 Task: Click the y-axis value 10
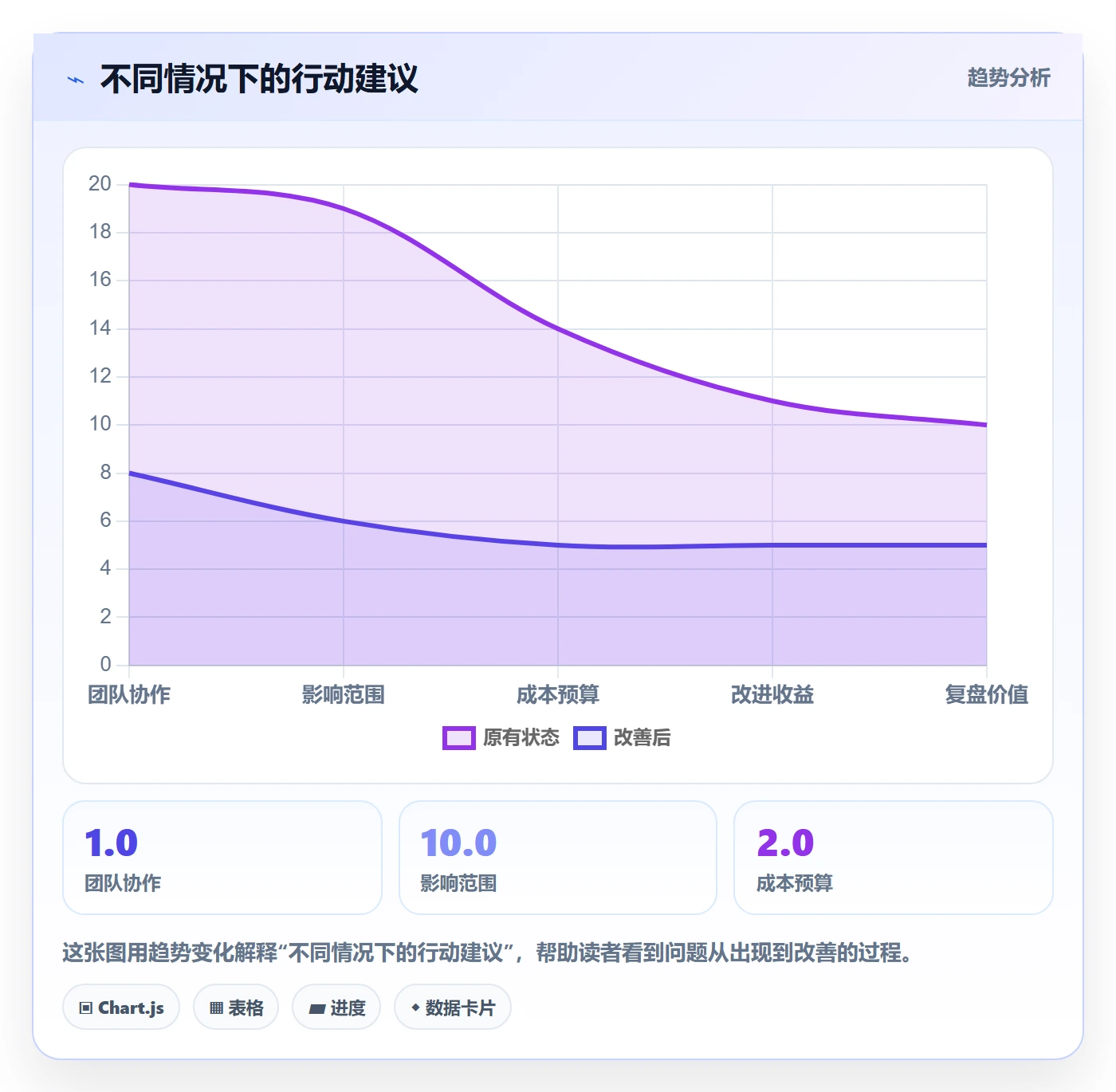tap(100, 424)
